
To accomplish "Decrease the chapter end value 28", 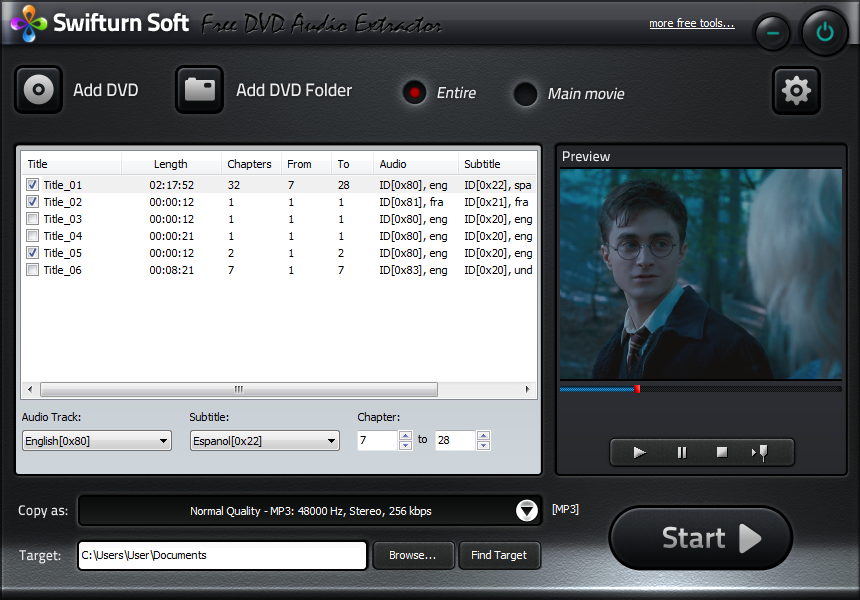I will pos(483,445).
